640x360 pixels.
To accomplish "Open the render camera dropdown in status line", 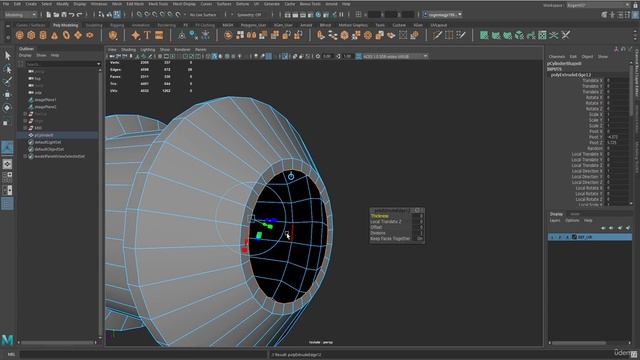I will [x=442, y=15].
